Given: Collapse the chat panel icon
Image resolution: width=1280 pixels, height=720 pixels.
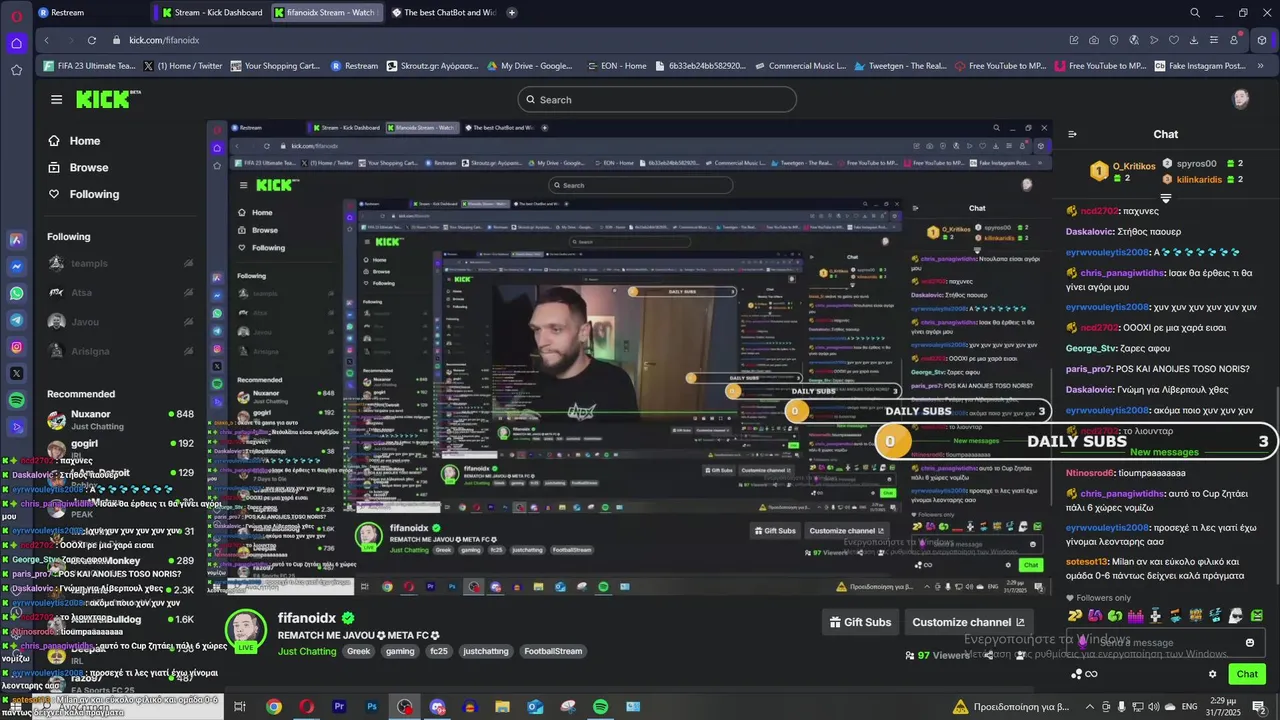Looking at the screenshot, I should tap(1072, 134).
